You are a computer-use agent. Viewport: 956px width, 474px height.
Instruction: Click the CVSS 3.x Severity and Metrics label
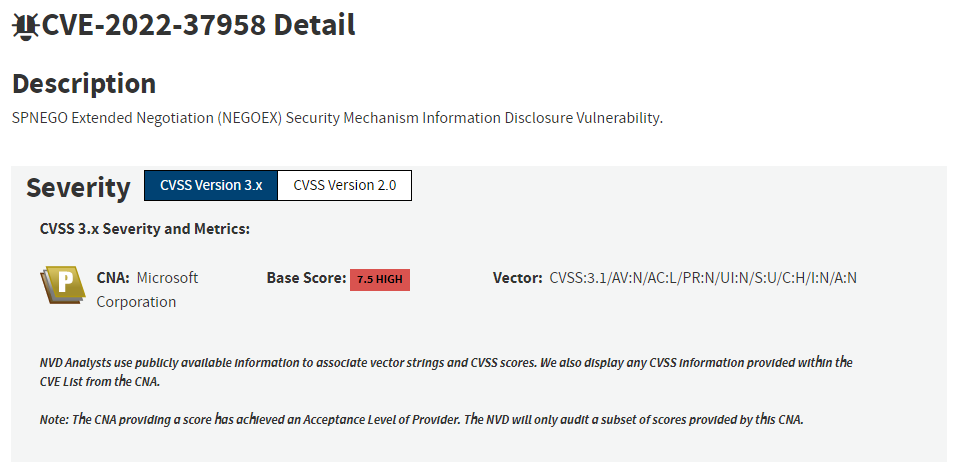tap(144, 229)
